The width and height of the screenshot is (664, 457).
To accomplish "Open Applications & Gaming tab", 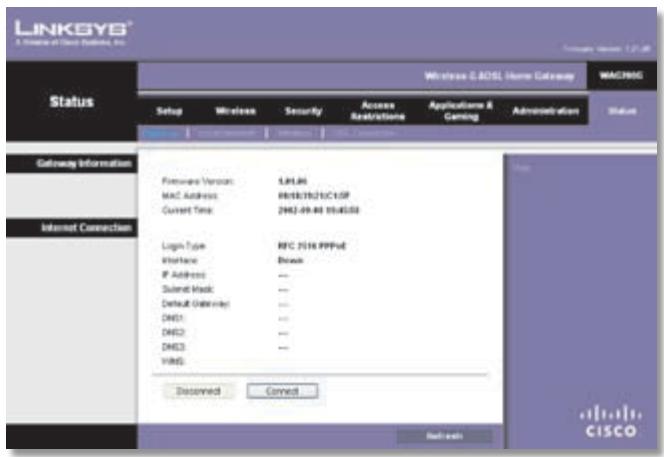I will pyautogui.click(x=461, y=111).
